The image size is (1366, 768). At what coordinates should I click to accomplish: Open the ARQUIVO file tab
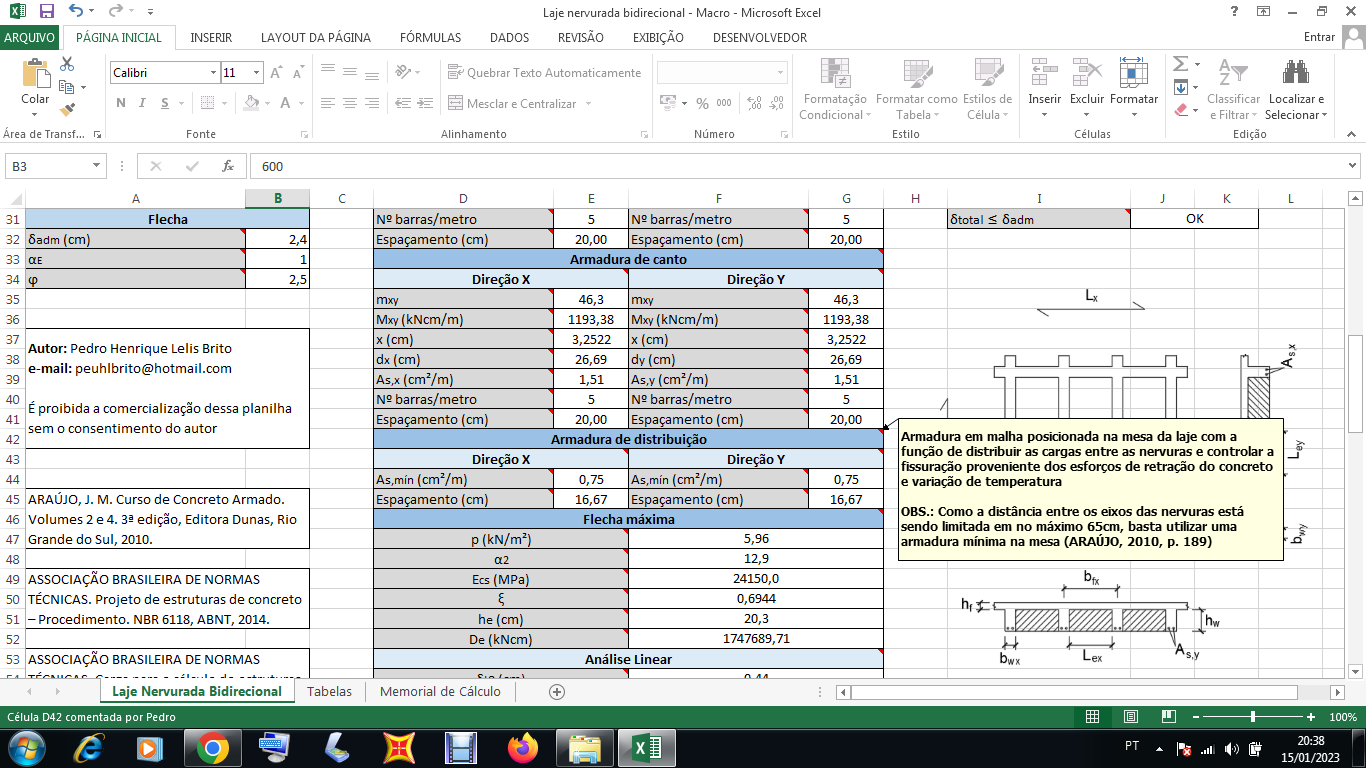tap(29, 38)
